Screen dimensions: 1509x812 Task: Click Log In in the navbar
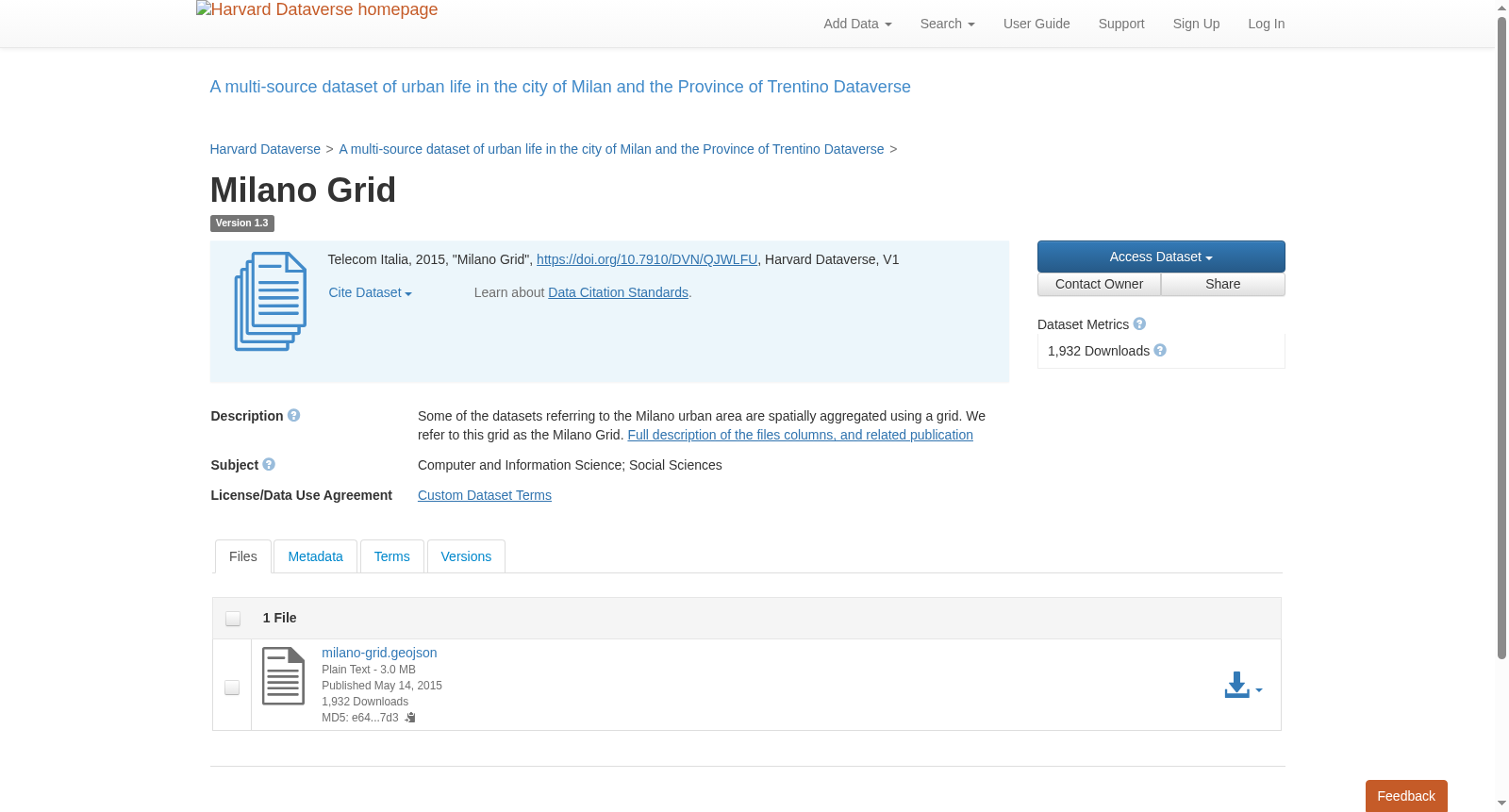pyautogui.click(x=1267, y=24)
